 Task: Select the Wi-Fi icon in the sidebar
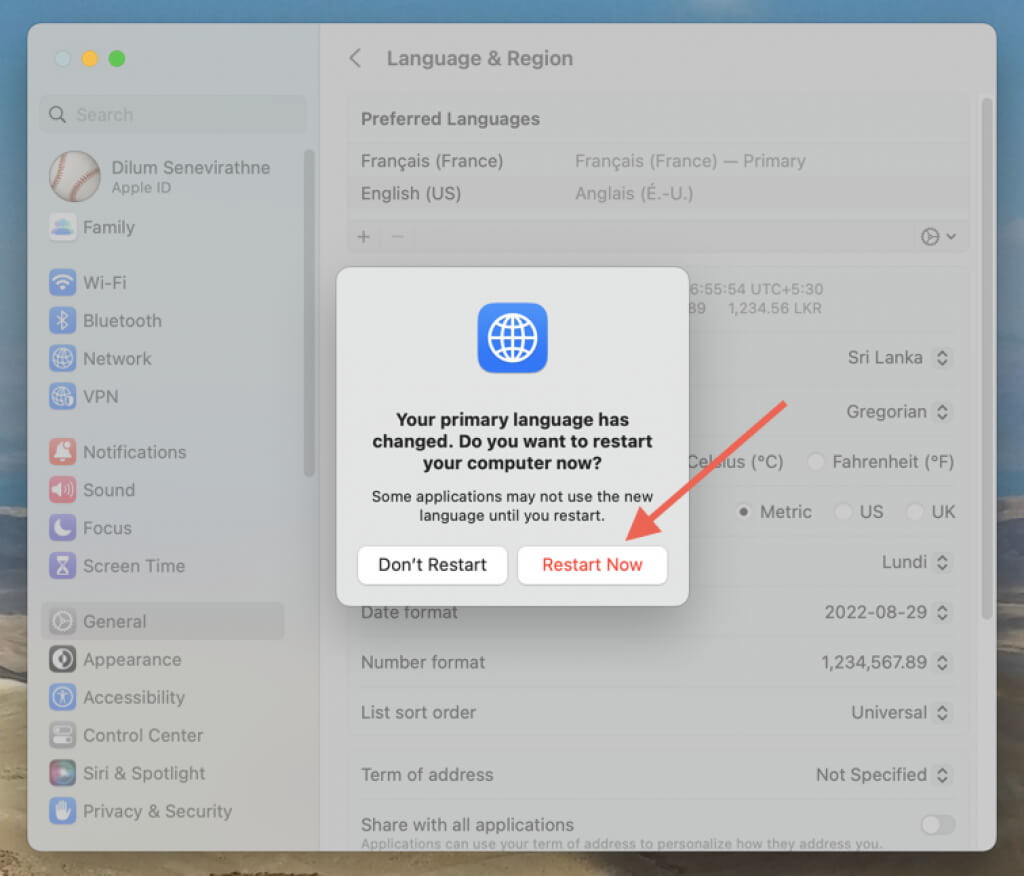[x=63, y=283]
